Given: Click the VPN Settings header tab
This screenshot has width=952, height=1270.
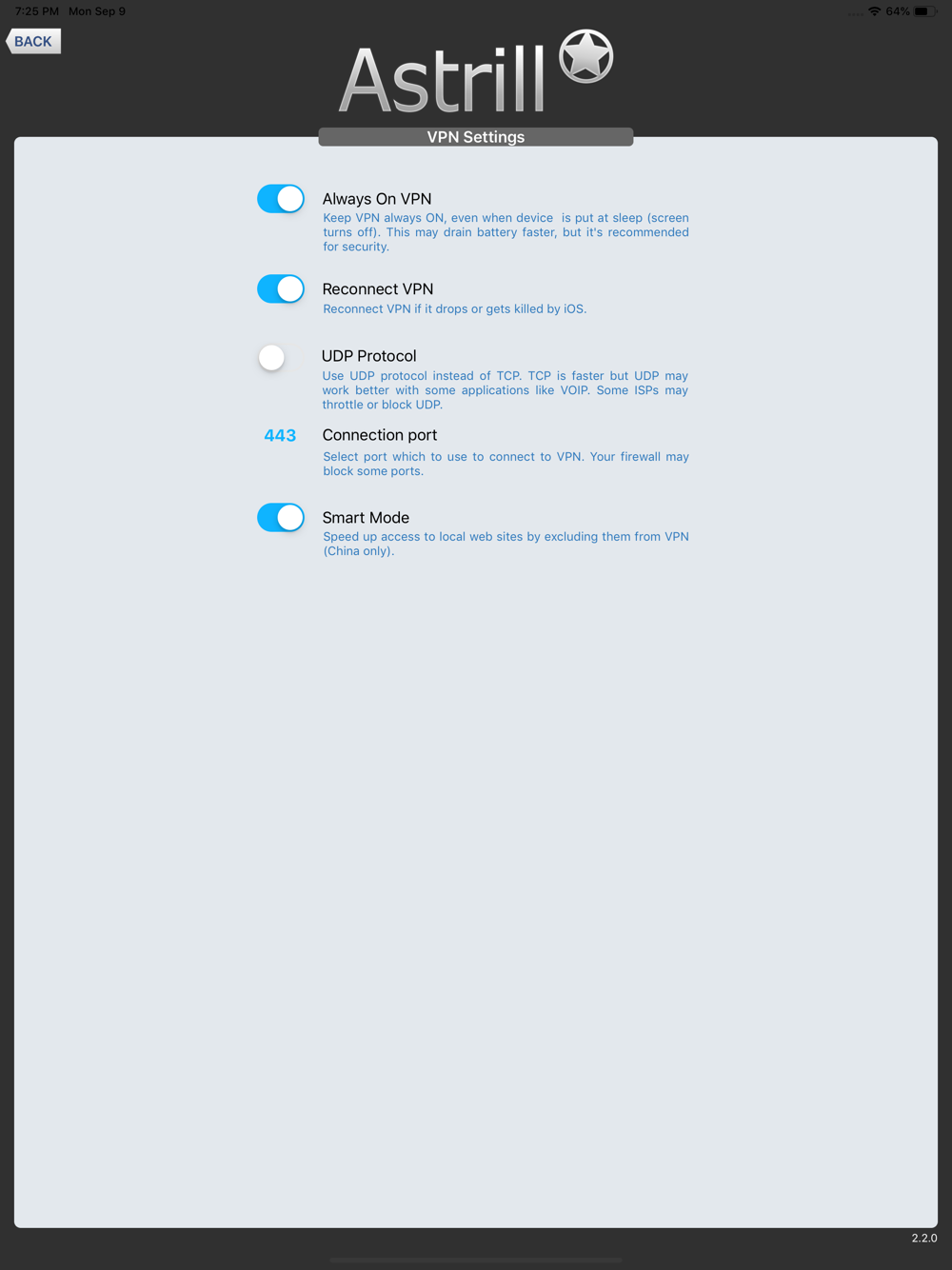Looking at the screenshot, I should point(476,137).
